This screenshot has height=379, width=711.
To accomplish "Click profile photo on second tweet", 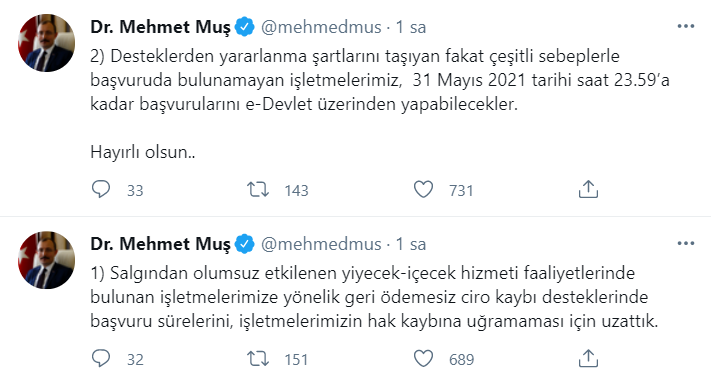I will [x=46, y=260].
